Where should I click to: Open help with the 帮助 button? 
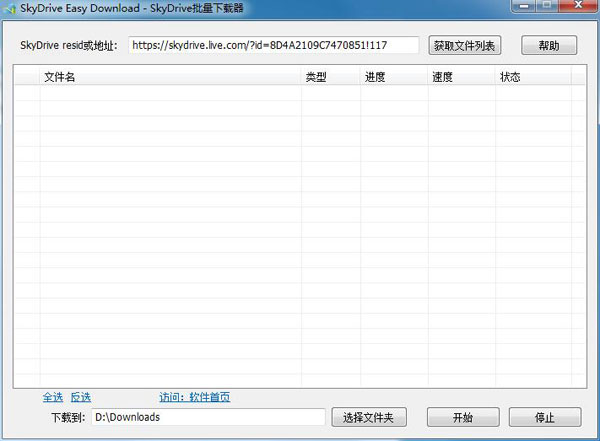tap(549, 46)
